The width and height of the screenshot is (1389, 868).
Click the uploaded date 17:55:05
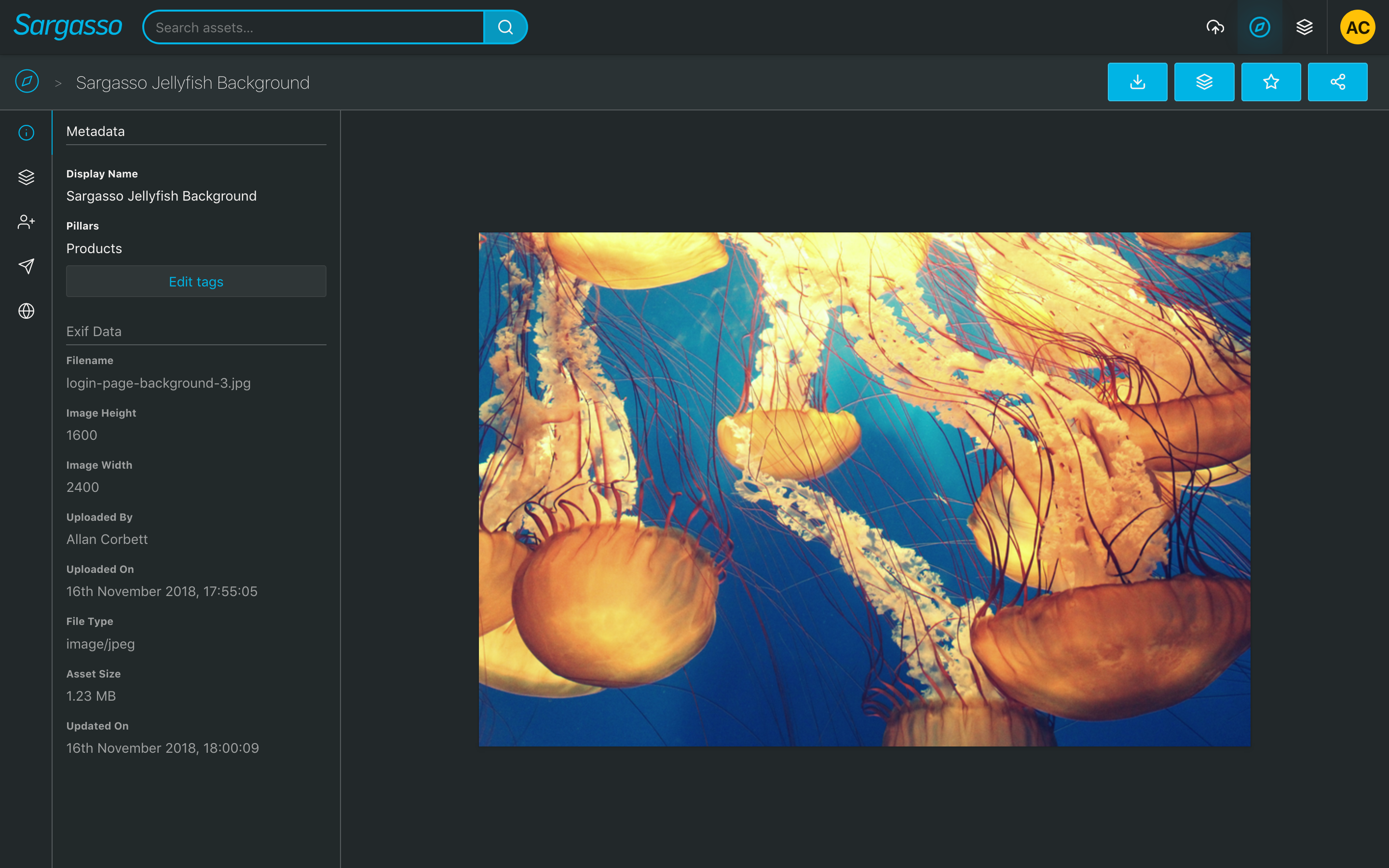click(162, 591)
